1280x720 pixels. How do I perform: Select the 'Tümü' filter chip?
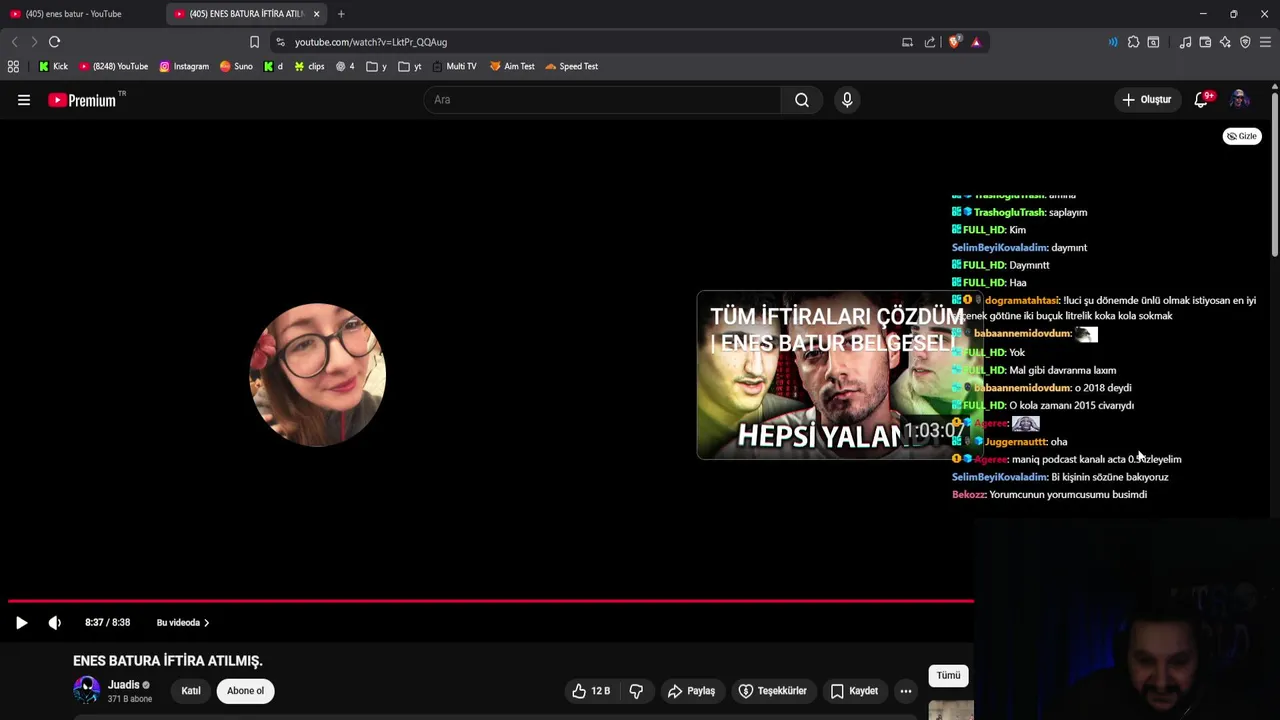tap(948, 675)
